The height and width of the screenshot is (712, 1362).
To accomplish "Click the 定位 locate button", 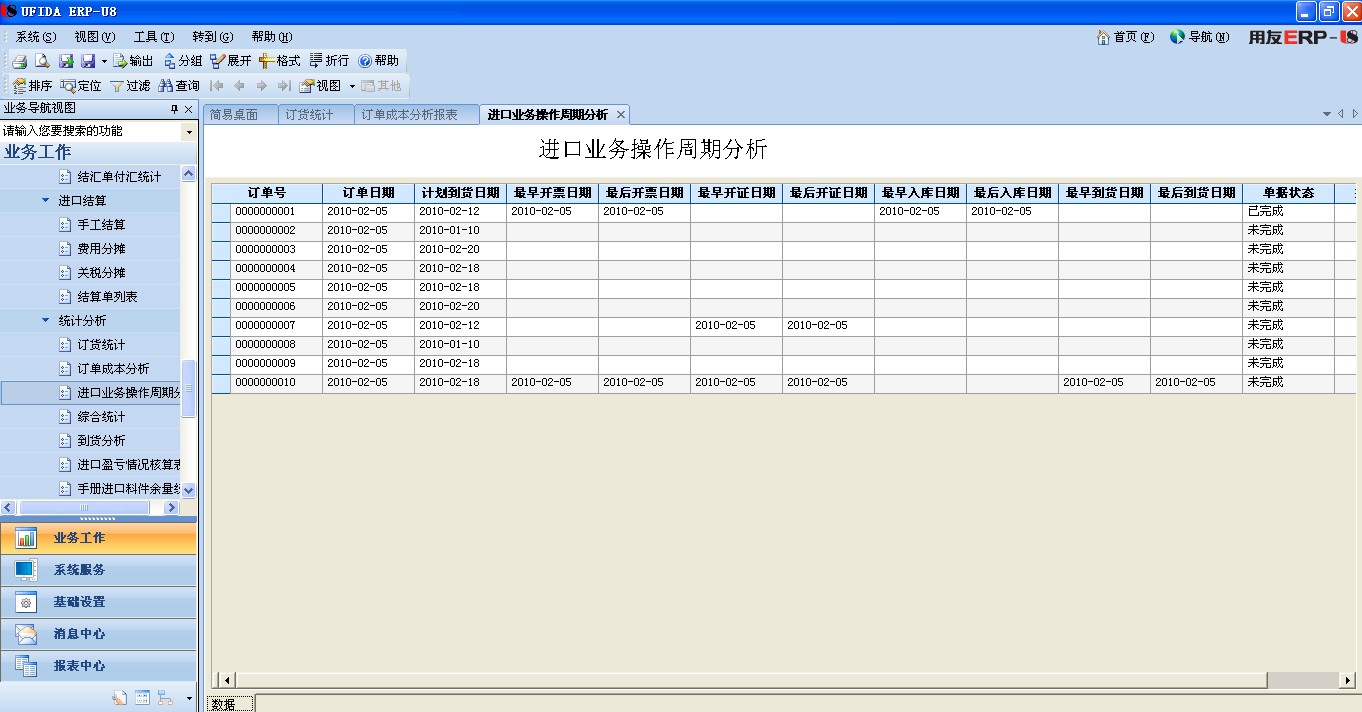I will tap(81, 86).
